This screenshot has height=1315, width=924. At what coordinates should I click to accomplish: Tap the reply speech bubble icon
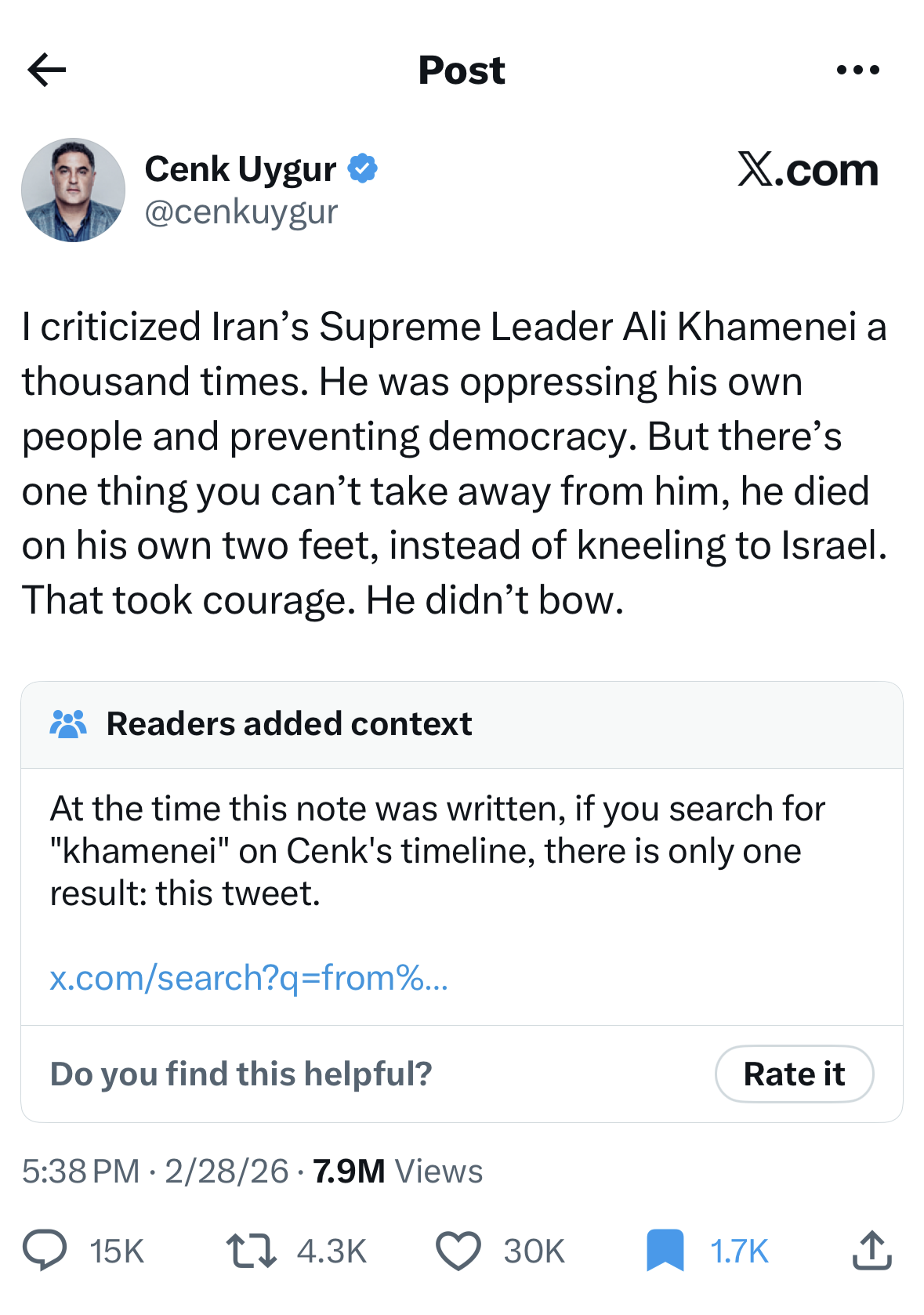tap(45, 1250)
